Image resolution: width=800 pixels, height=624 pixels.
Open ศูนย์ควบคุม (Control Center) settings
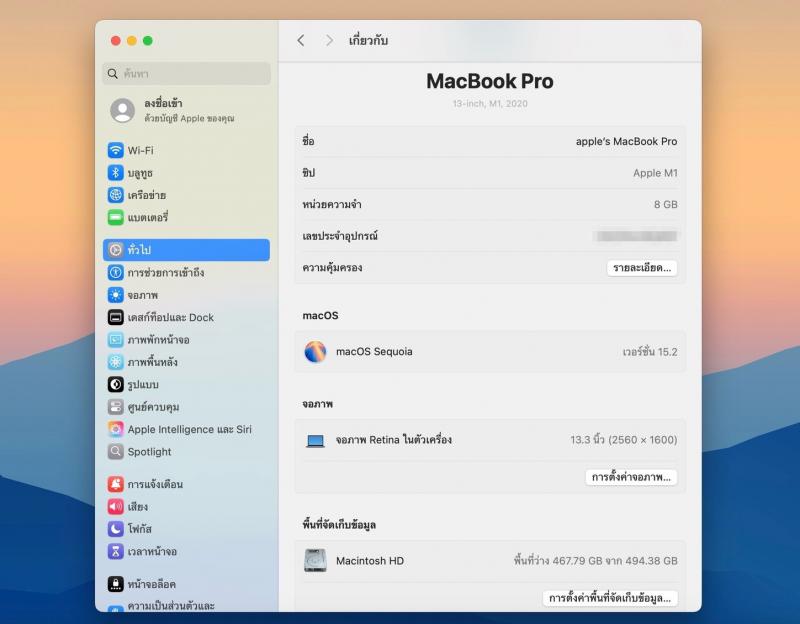coord(186,407)
